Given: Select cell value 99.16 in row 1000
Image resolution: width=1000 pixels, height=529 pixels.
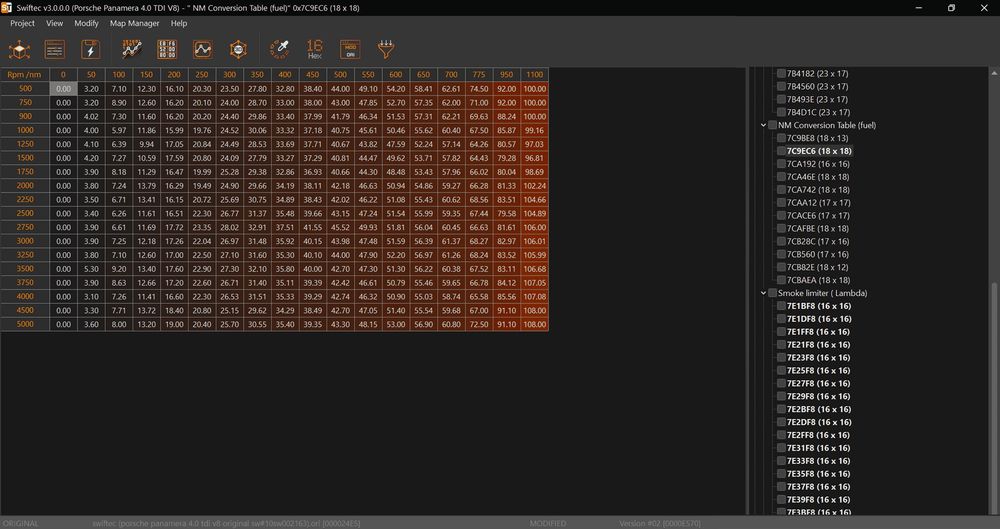Looking at the screenshot, I should pos(534,130).
